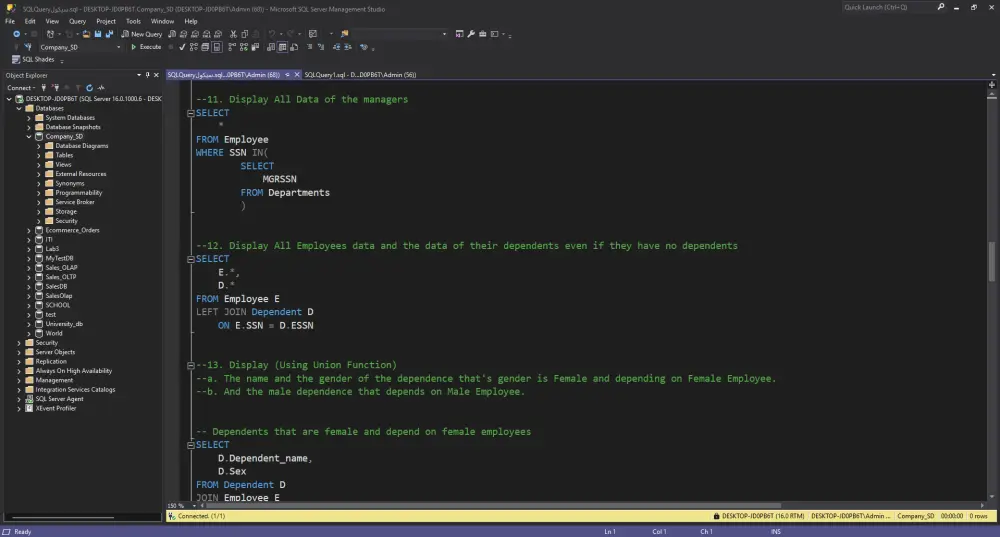Select the University_db database
The image size is (1000, 537).
click(x=64, y=324)
